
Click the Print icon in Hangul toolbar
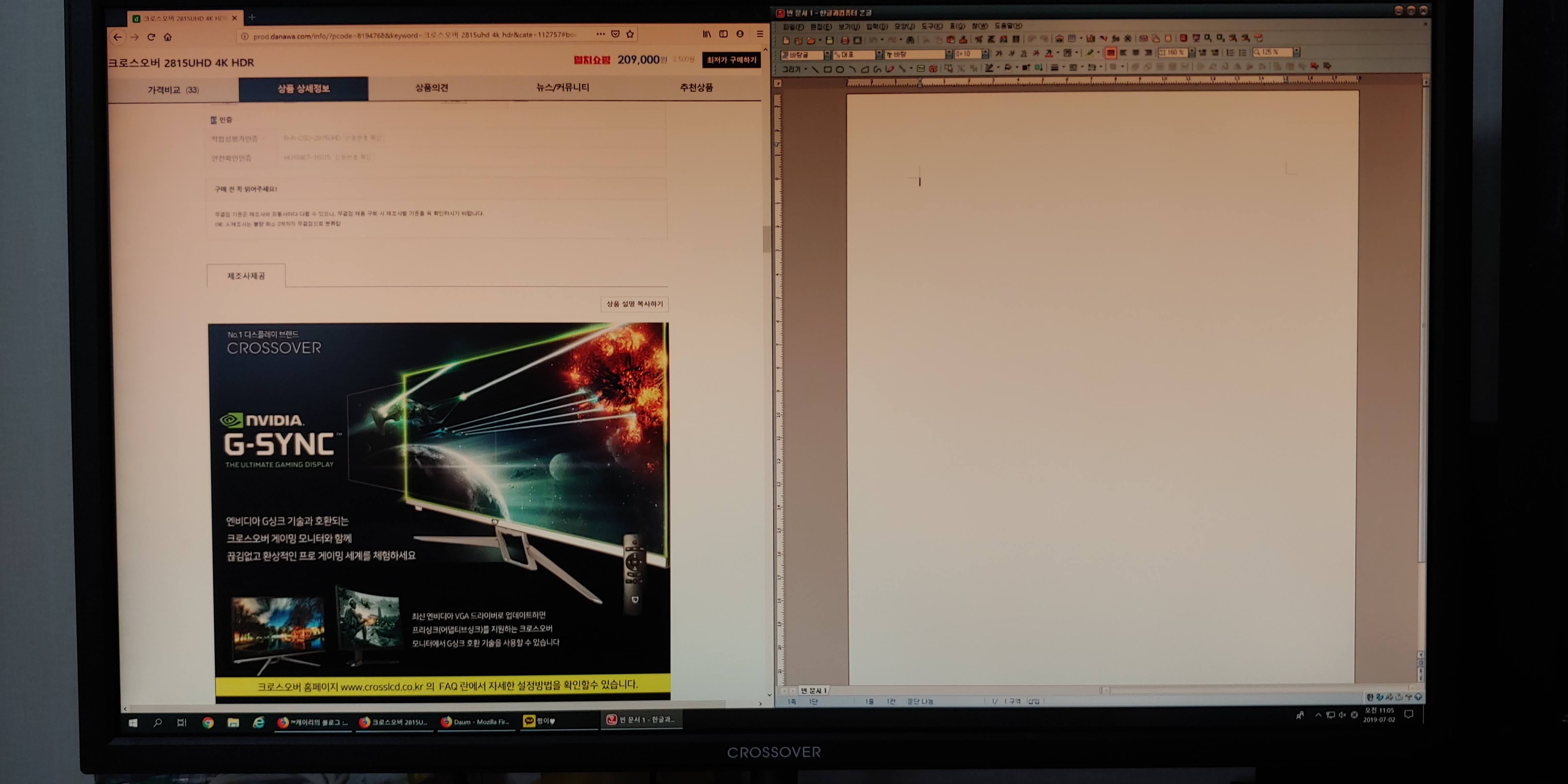(x=845, y=40)
